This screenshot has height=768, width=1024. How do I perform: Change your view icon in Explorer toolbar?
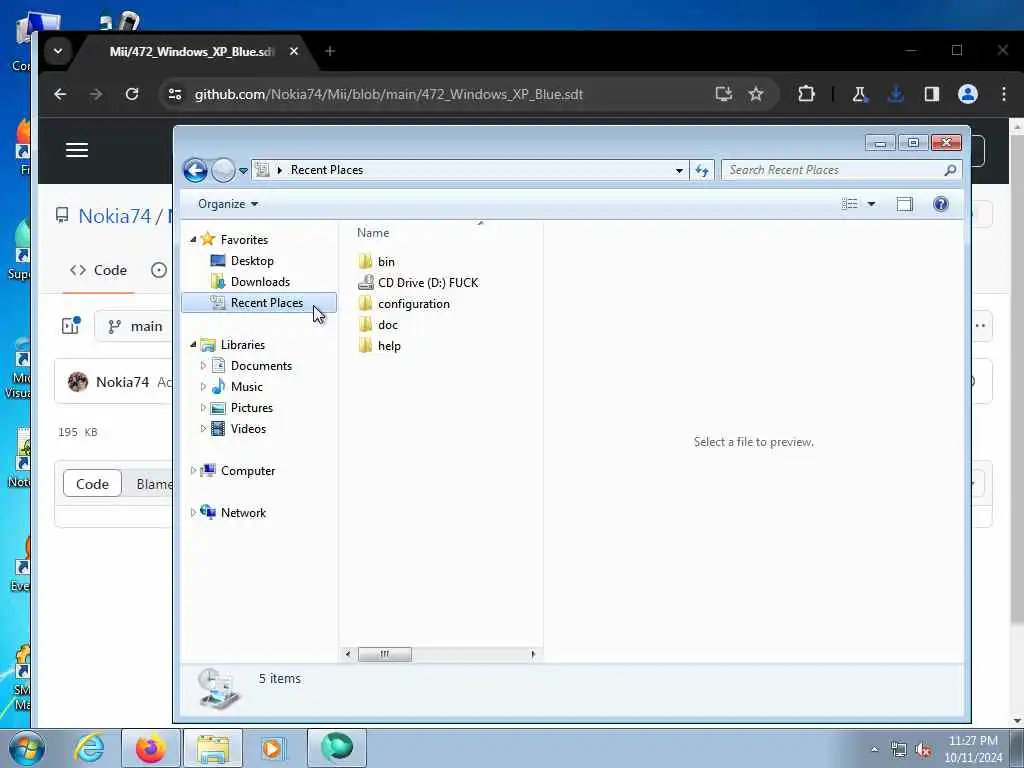click(850, 204)
